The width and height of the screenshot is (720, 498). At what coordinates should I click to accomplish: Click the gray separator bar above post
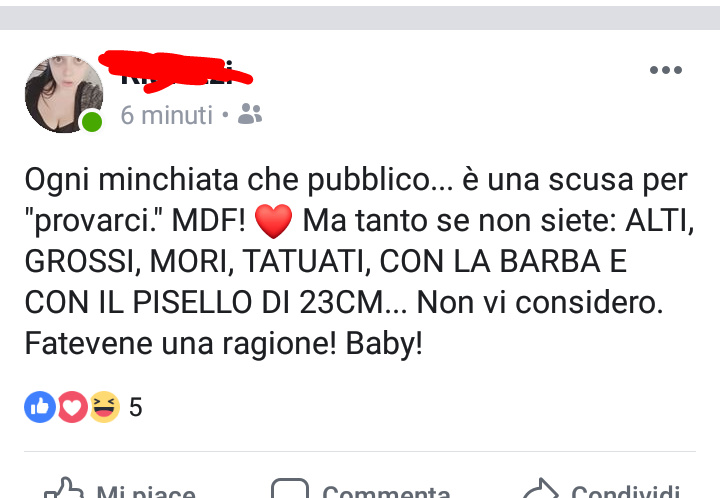[x=360, y=18]
